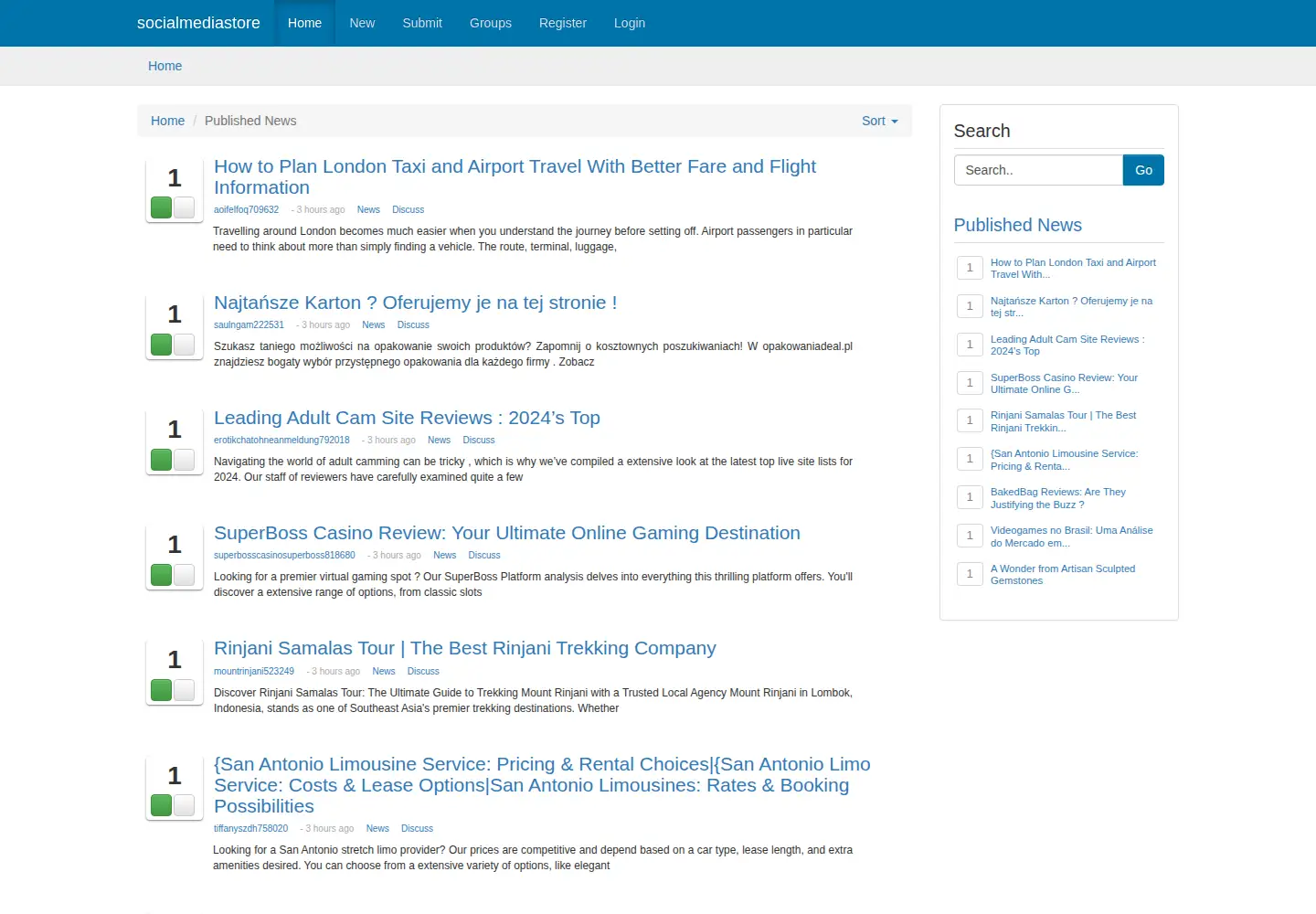Open Rinjani Samalas Tour headline
Viewport: 1316px width, 914px height.
pos(465,648)
